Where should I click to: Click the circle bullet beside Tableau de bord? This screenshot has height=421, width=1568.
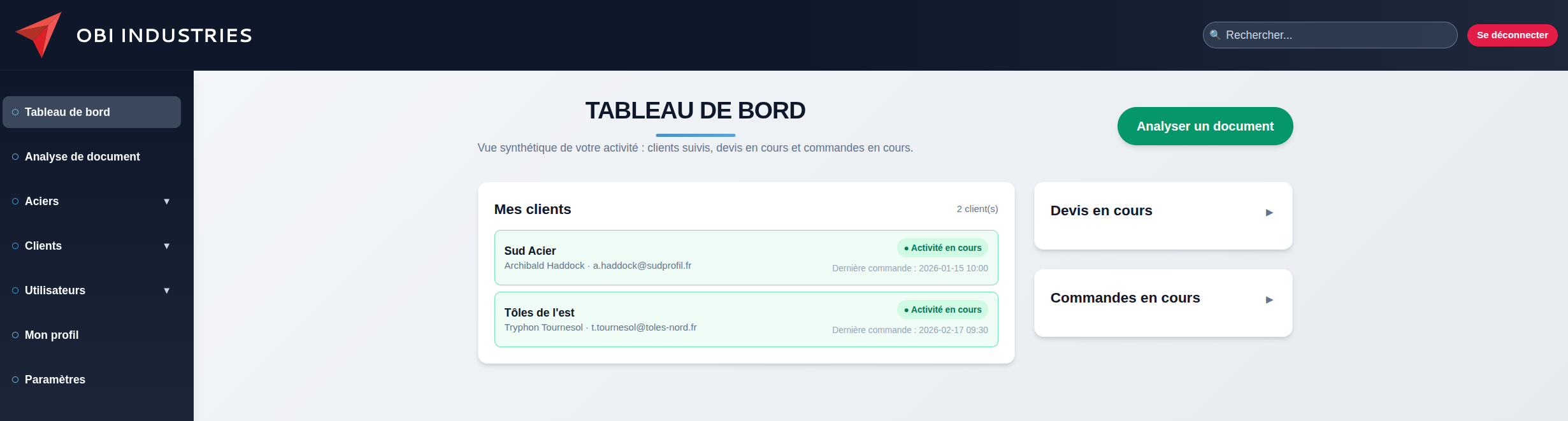pyautogui.click(x=15, y=112)
